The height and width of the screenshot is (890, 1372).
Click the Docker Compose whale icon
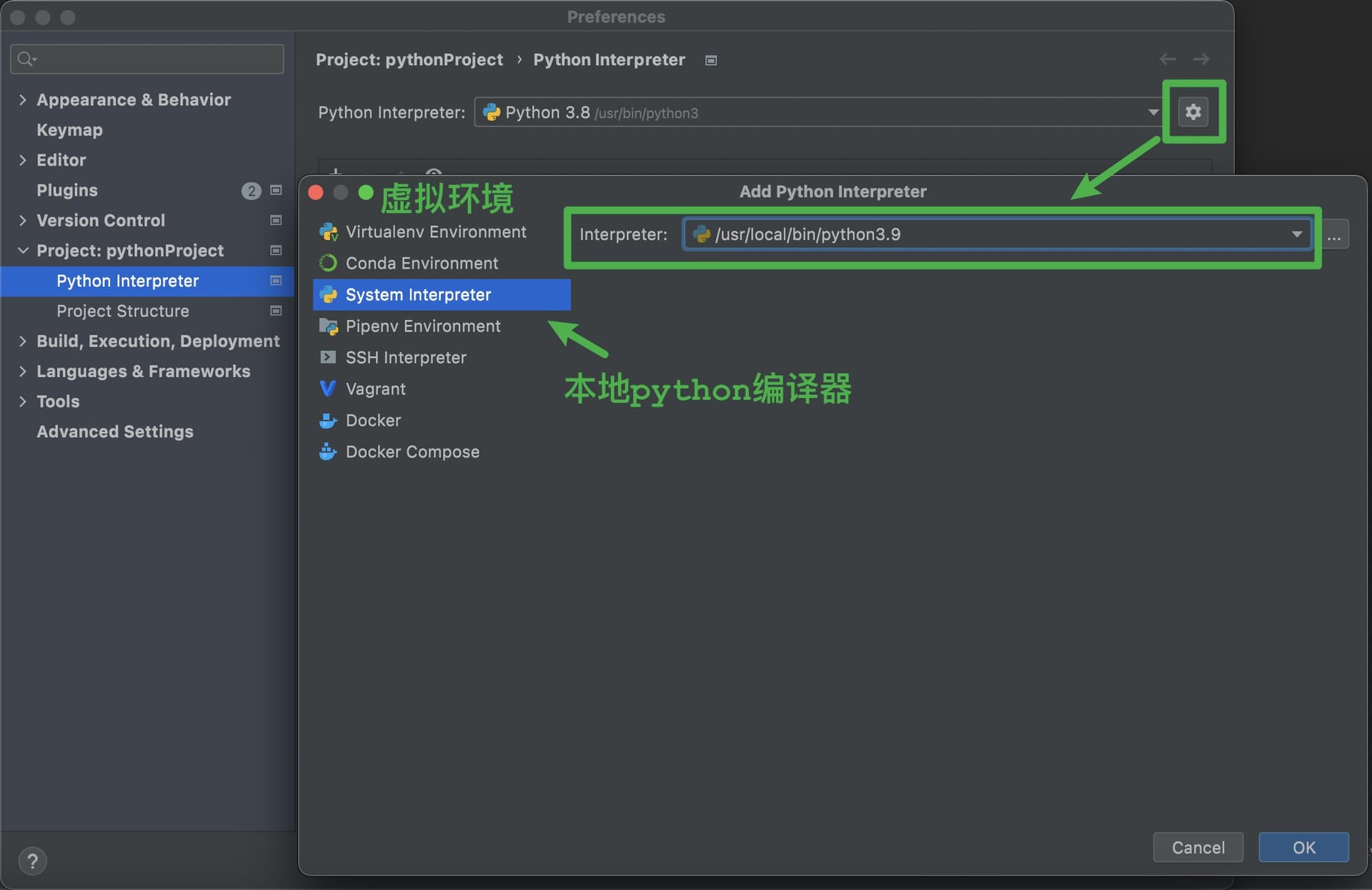click(x=328, y=452)
